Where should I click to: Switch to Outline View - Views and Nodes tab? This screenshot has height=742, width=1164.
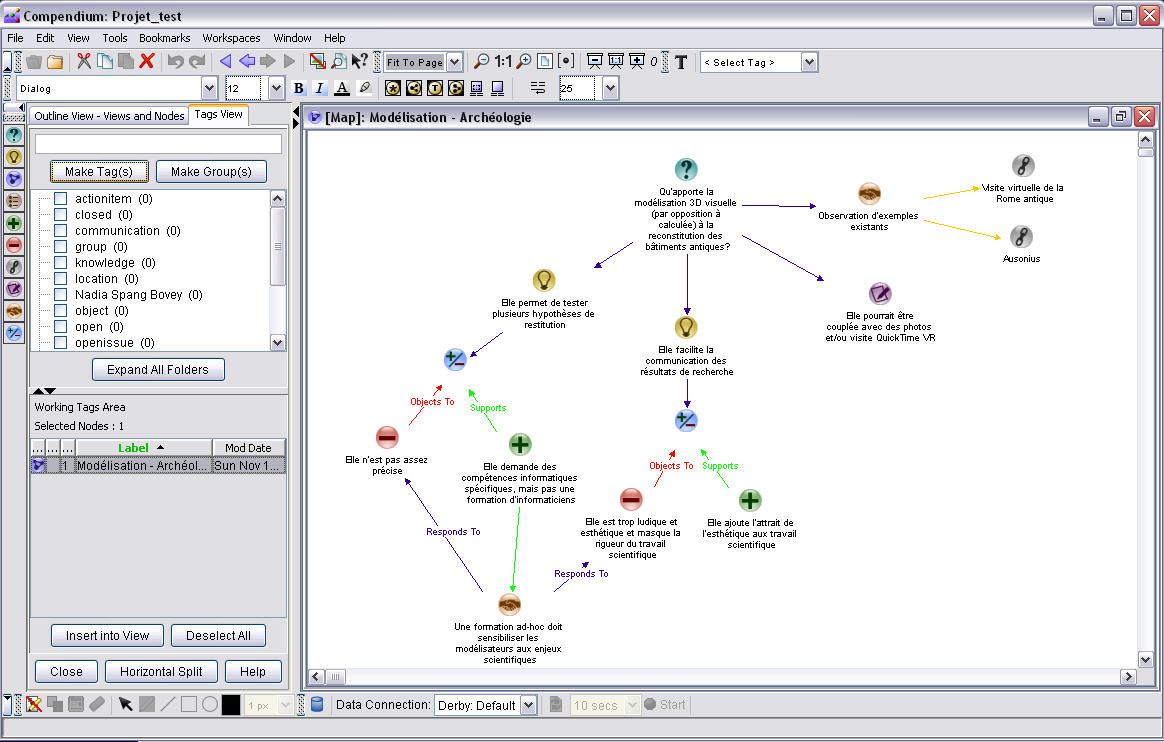tap(109, 116)
